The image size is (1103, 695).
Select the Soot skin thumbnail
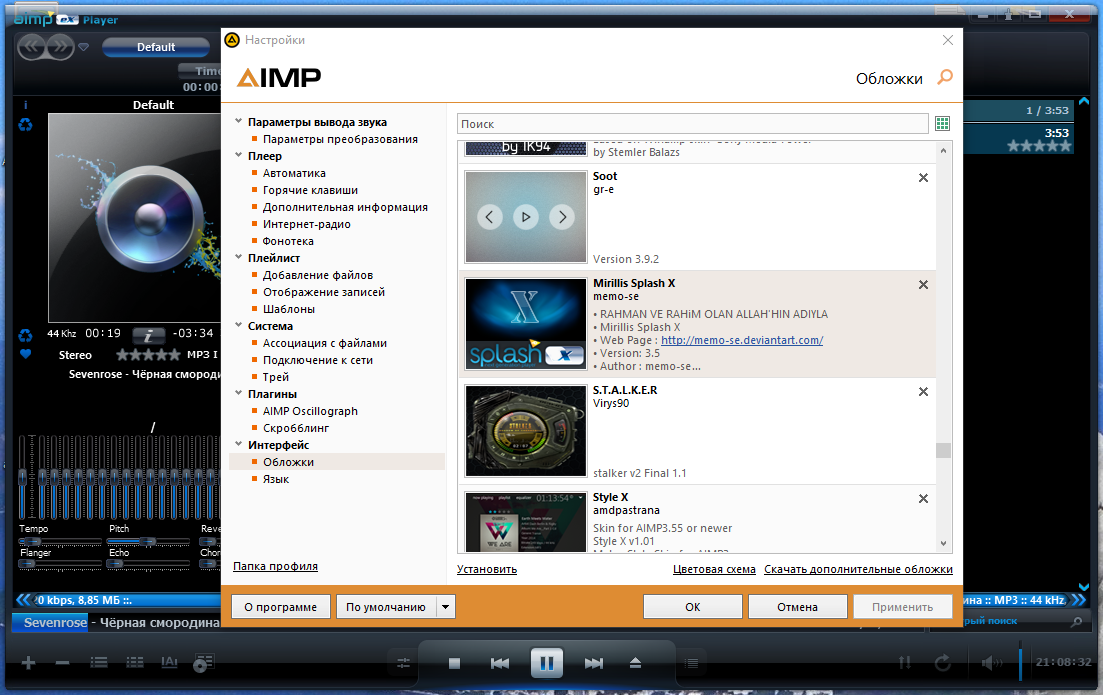pyautogui.click(x=525, y=217)
